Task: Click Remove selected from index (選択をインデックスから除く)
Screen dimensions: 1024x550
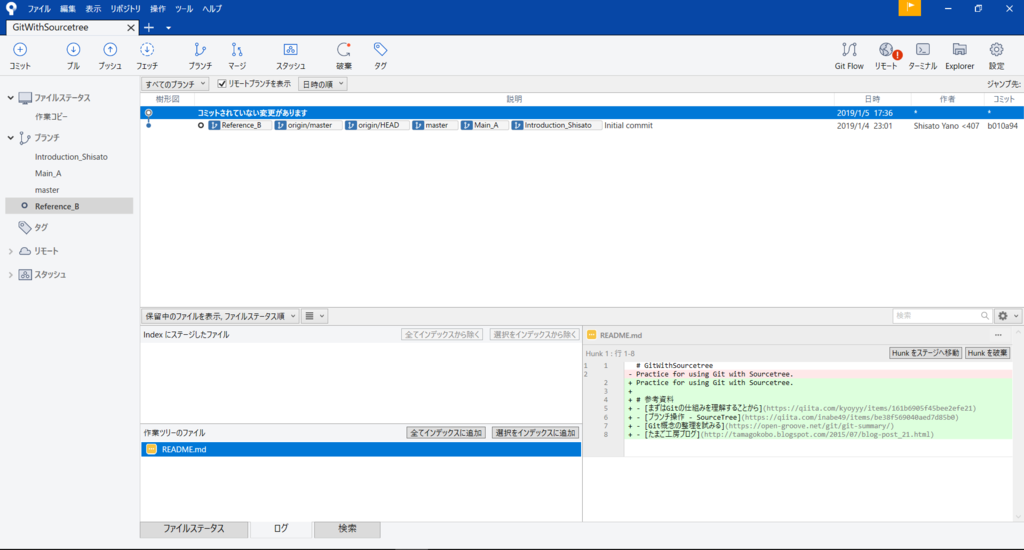Action: (534, 334)
